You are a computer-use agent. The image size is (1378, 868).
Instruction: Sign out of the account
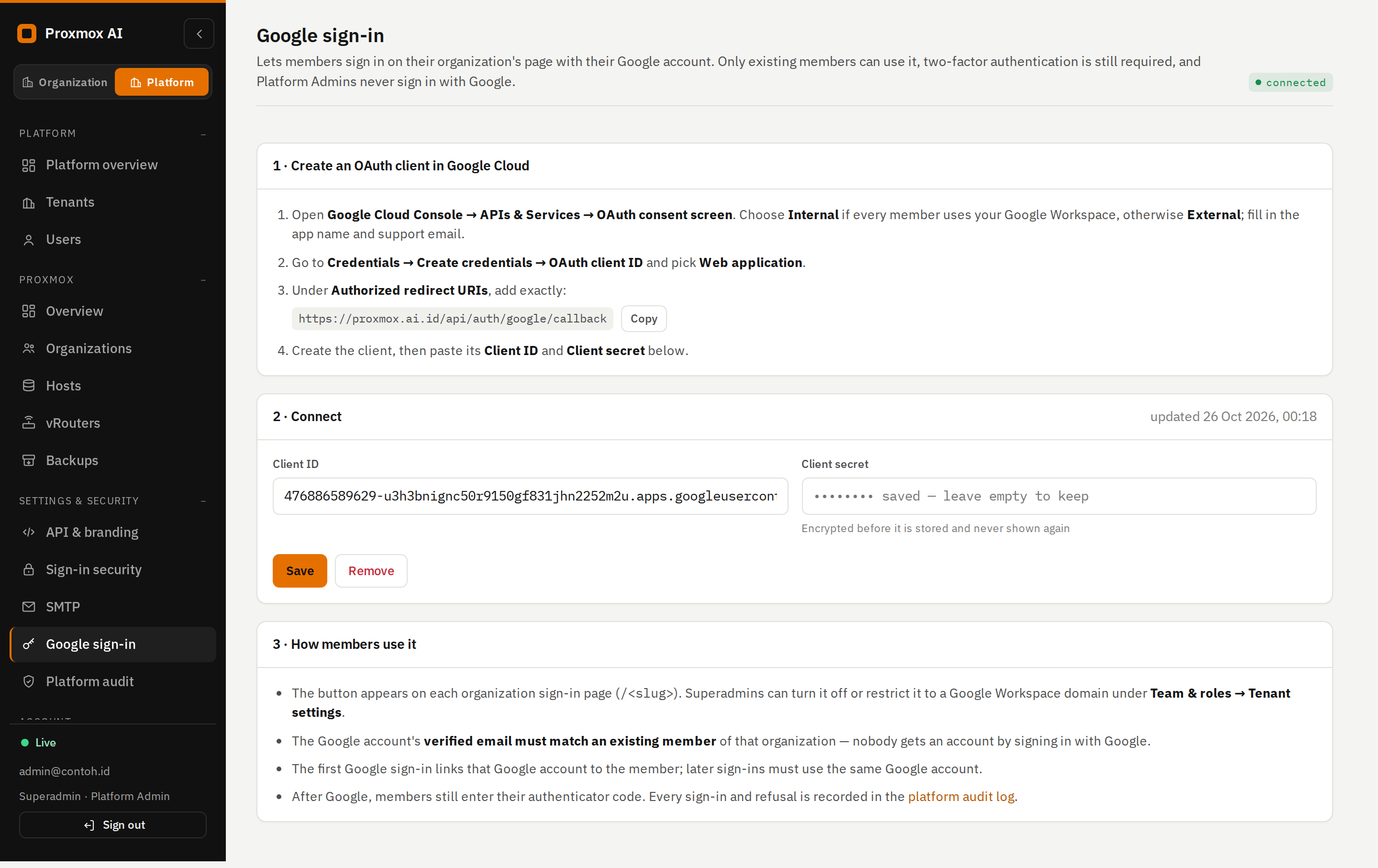tap(113, 825)
